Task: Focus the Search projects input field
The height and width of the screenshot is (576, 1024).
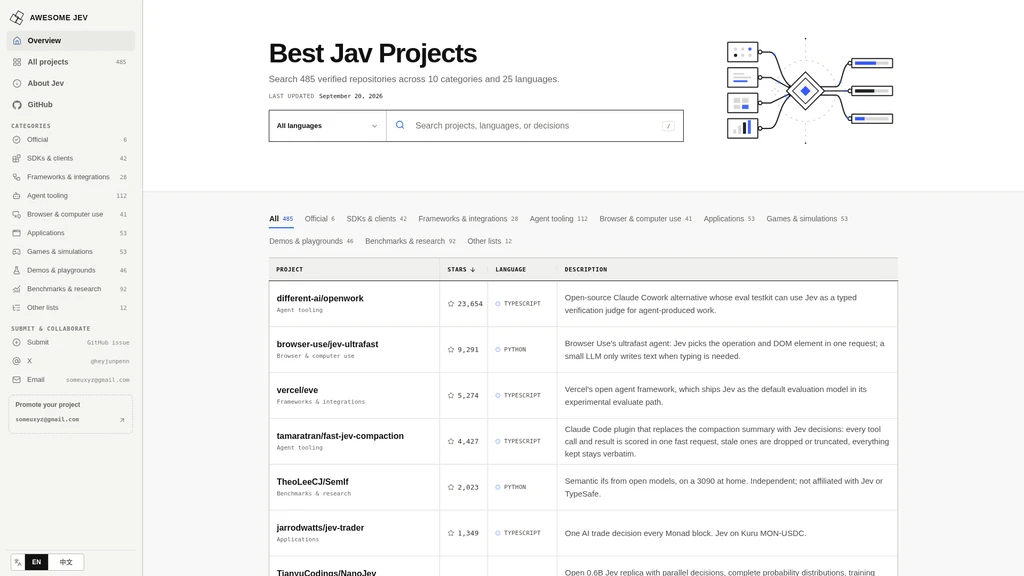Action: [536, 125]
